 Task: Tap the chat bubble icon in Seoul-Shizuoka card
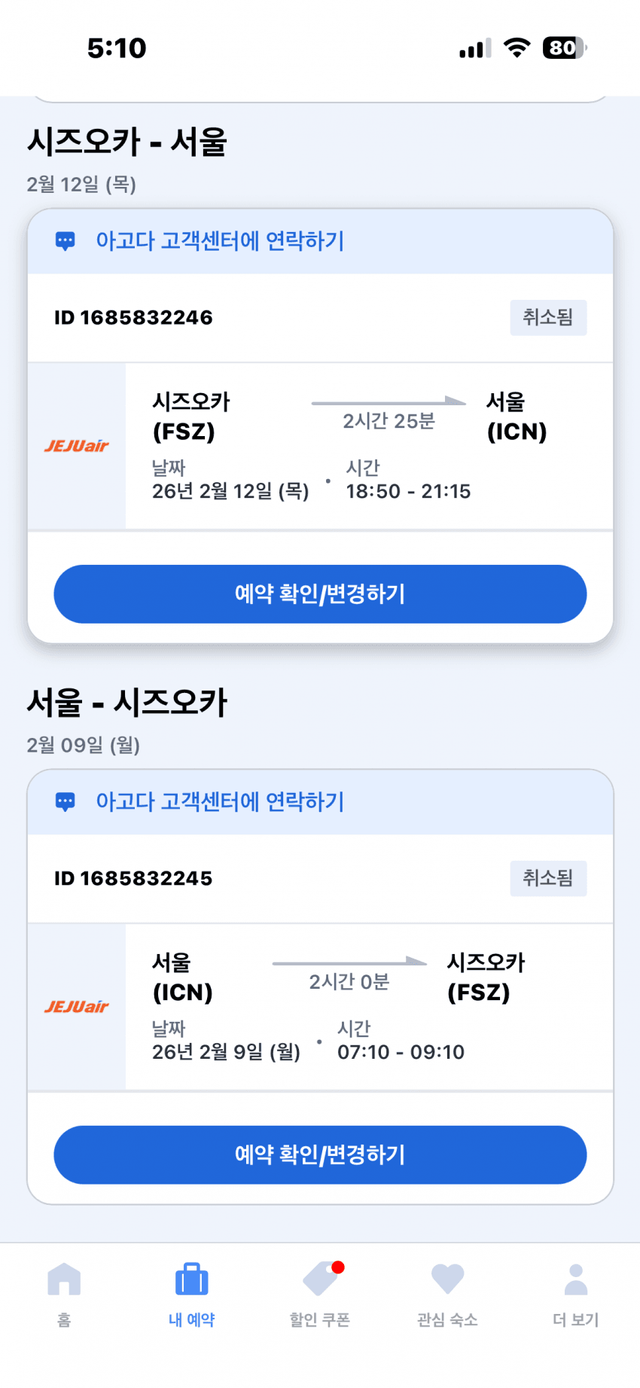(x=65, y=802)
